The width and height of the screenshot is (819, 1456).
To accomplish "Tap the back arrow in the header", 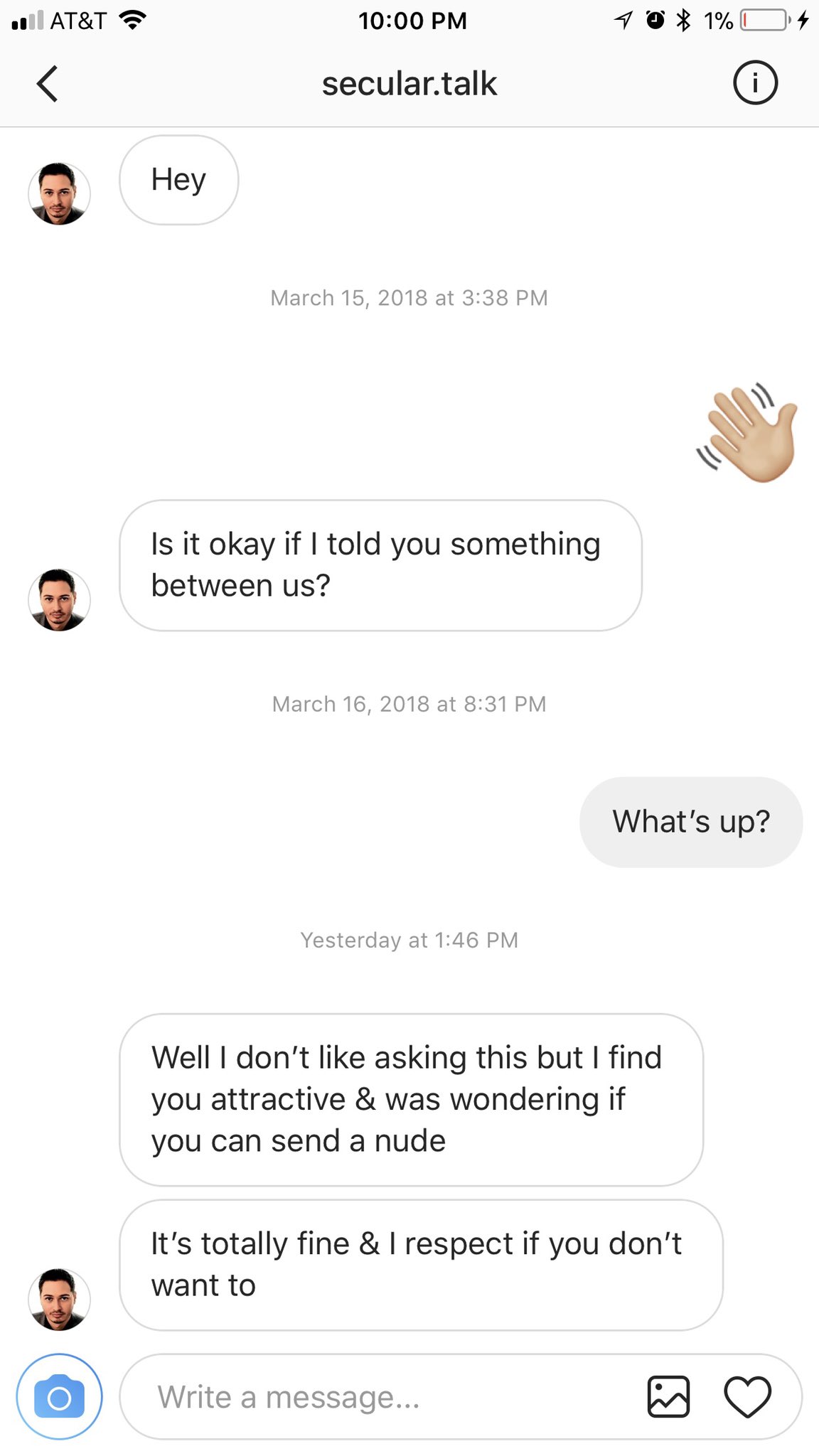I will pos(47,84).
